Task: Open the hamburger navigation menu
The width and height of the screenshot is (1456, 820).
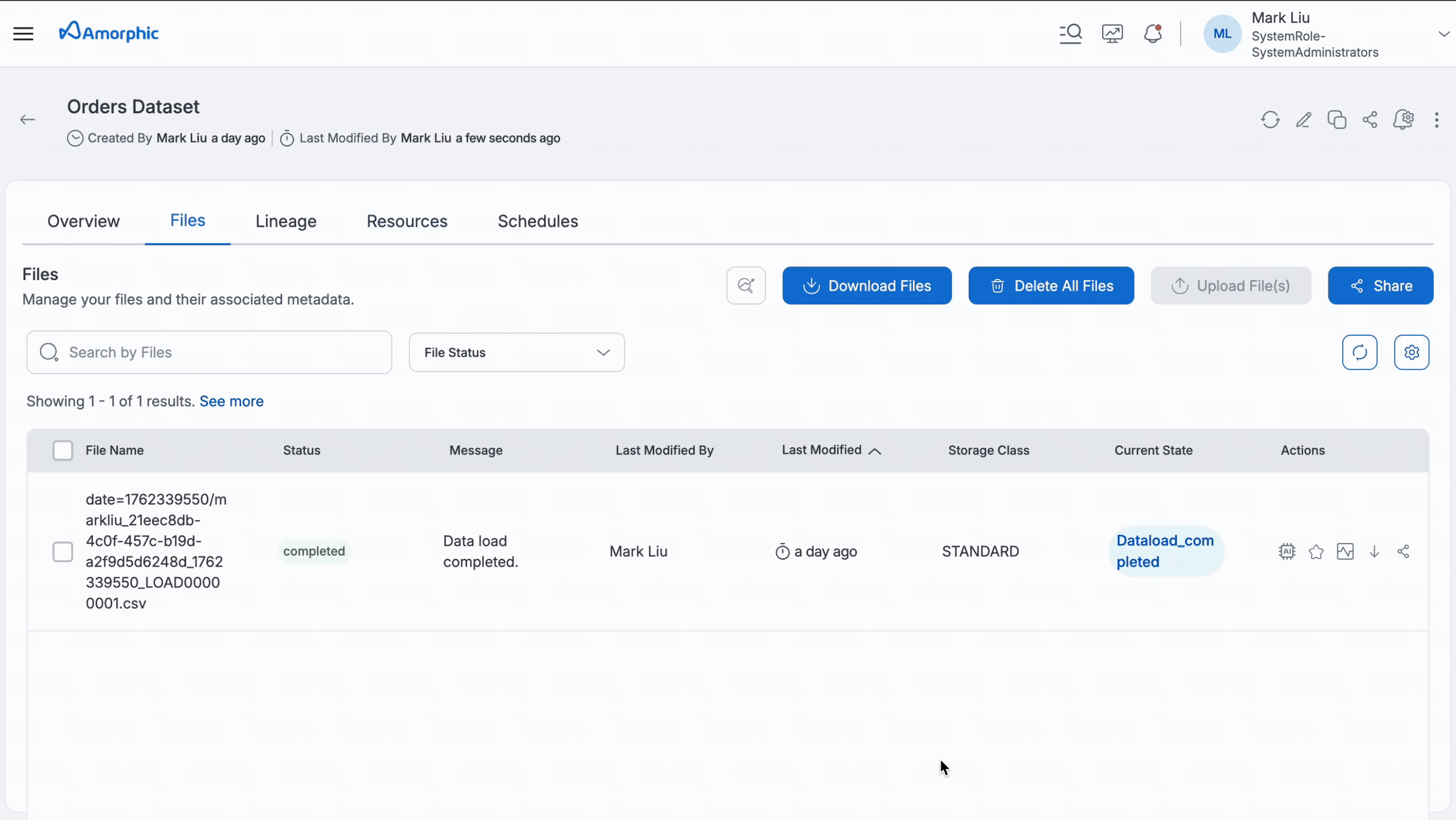Action: pyautogui.click(x=23, y=34)
